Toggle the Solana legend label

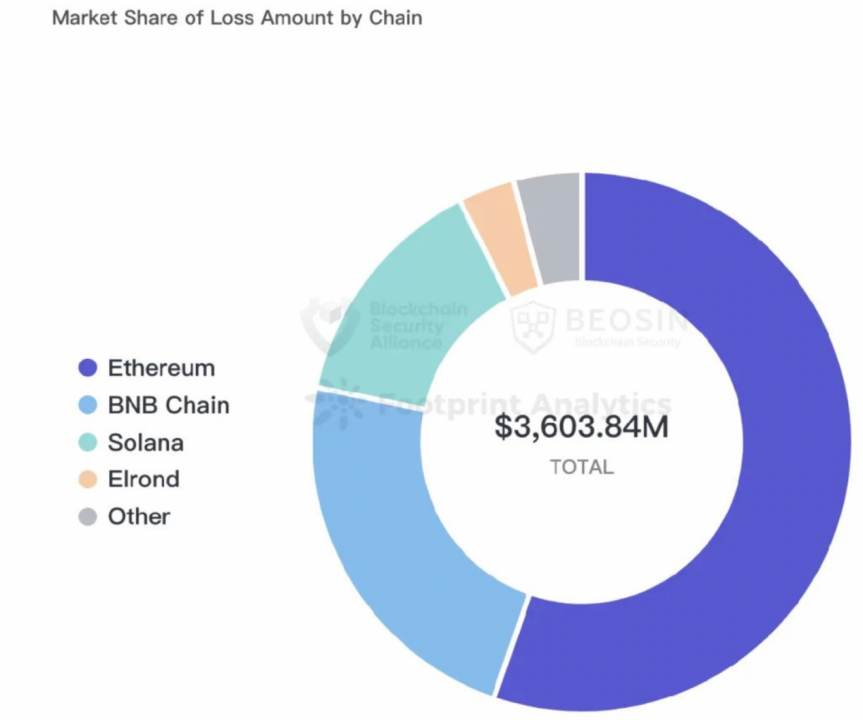point(146,443)
